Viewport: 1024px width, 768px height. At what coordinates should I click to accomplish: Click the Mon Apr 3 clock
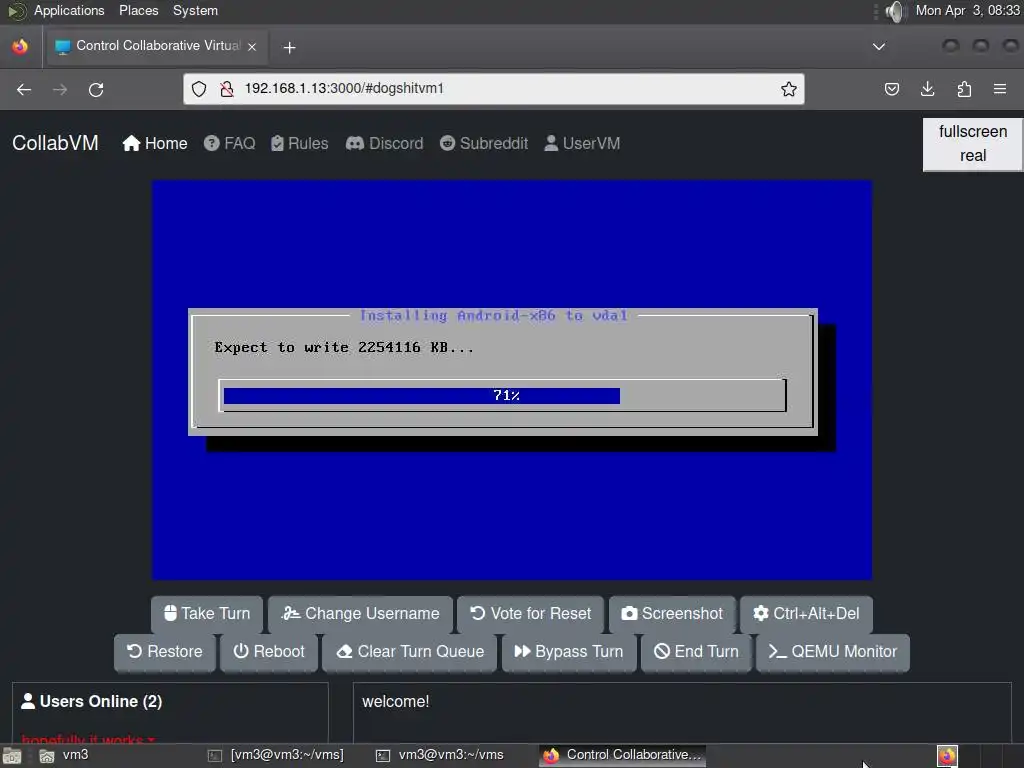967,10
